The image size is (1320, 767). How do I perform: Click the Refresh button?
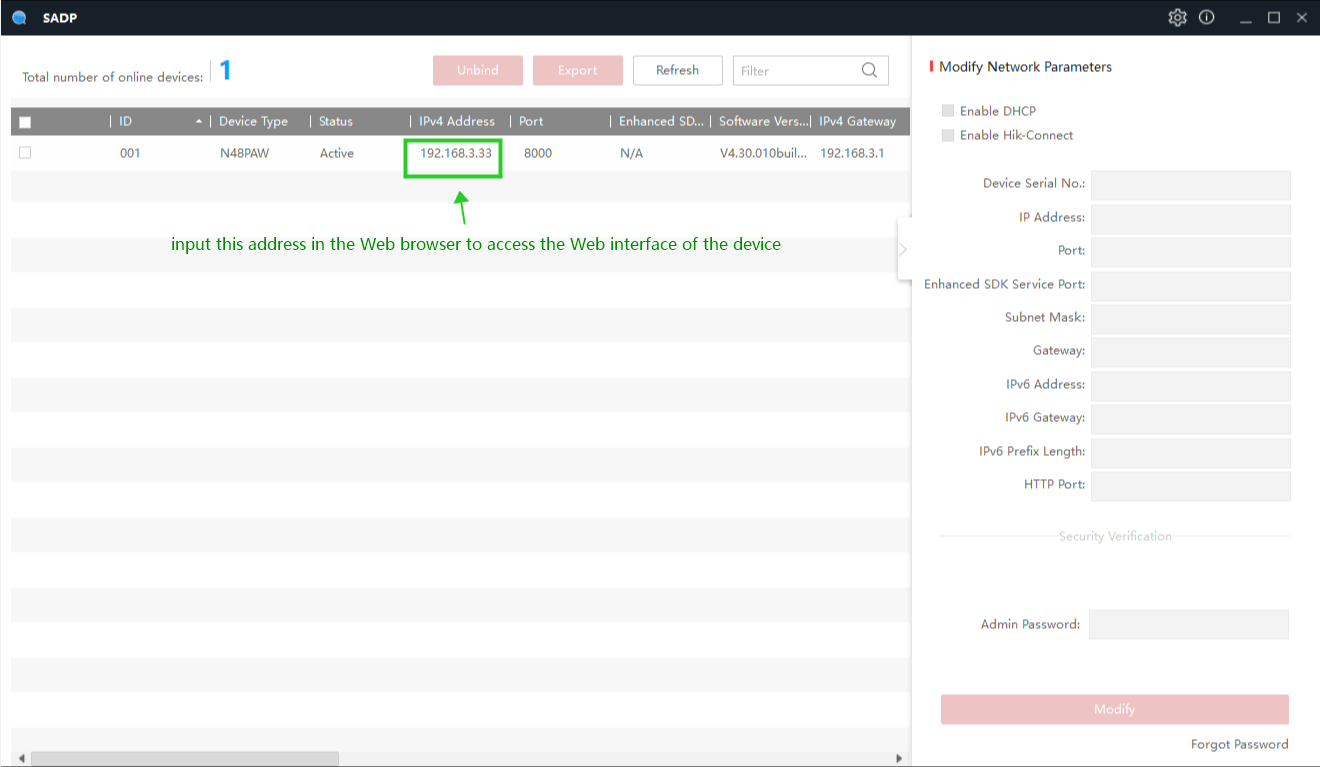point(677,70)
